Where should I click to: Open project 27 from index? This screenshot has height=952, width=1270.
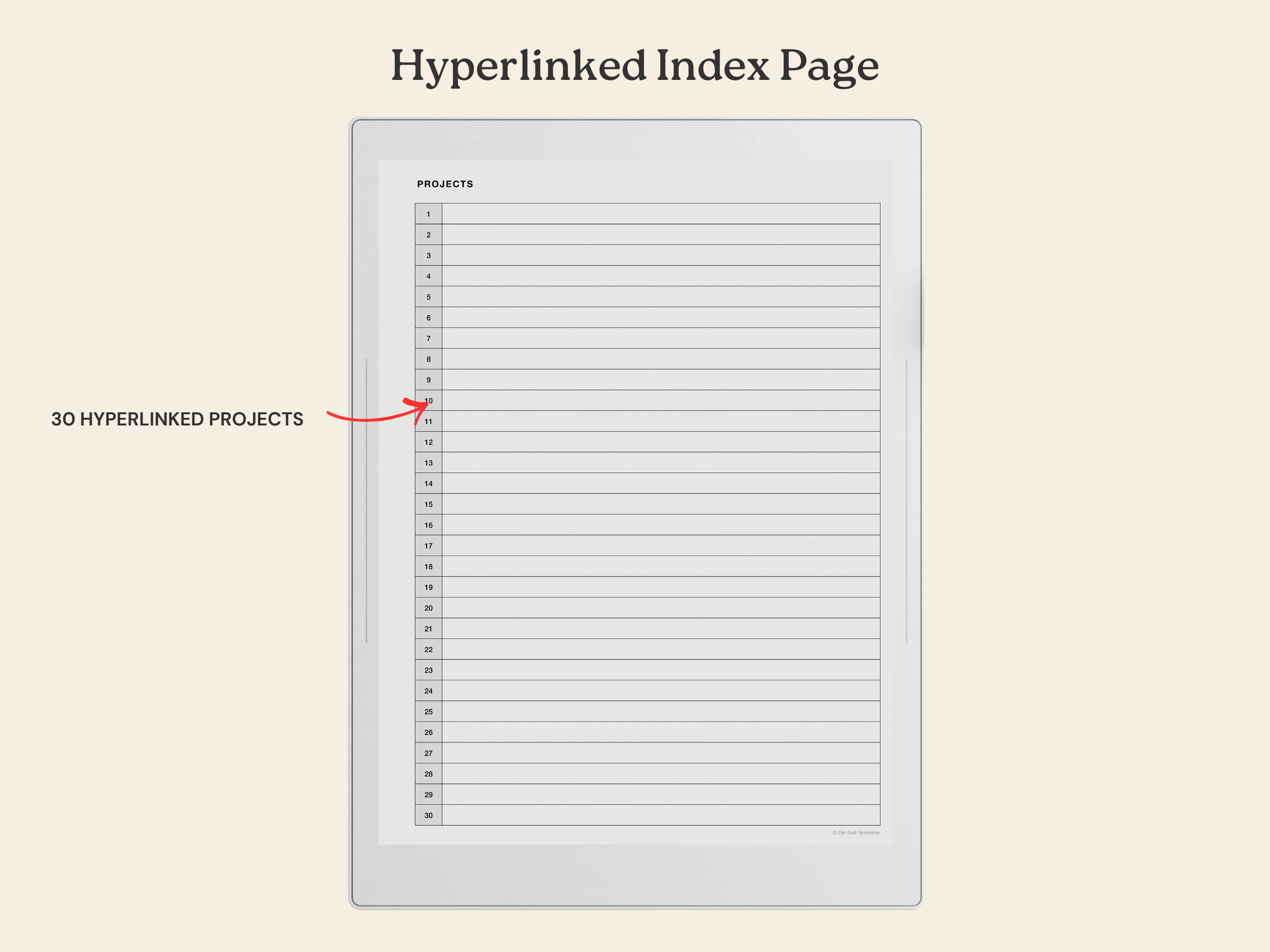pos(428,753)
